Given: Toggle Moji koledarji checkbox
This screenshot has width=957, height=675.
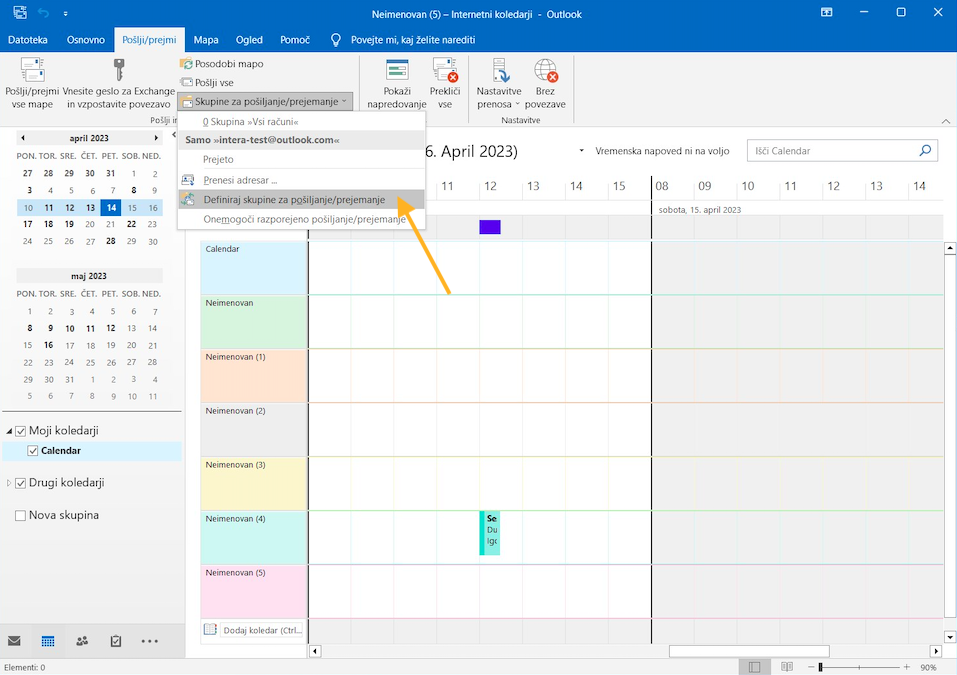Looking at the screenshot, I should [x=20, y=431].
